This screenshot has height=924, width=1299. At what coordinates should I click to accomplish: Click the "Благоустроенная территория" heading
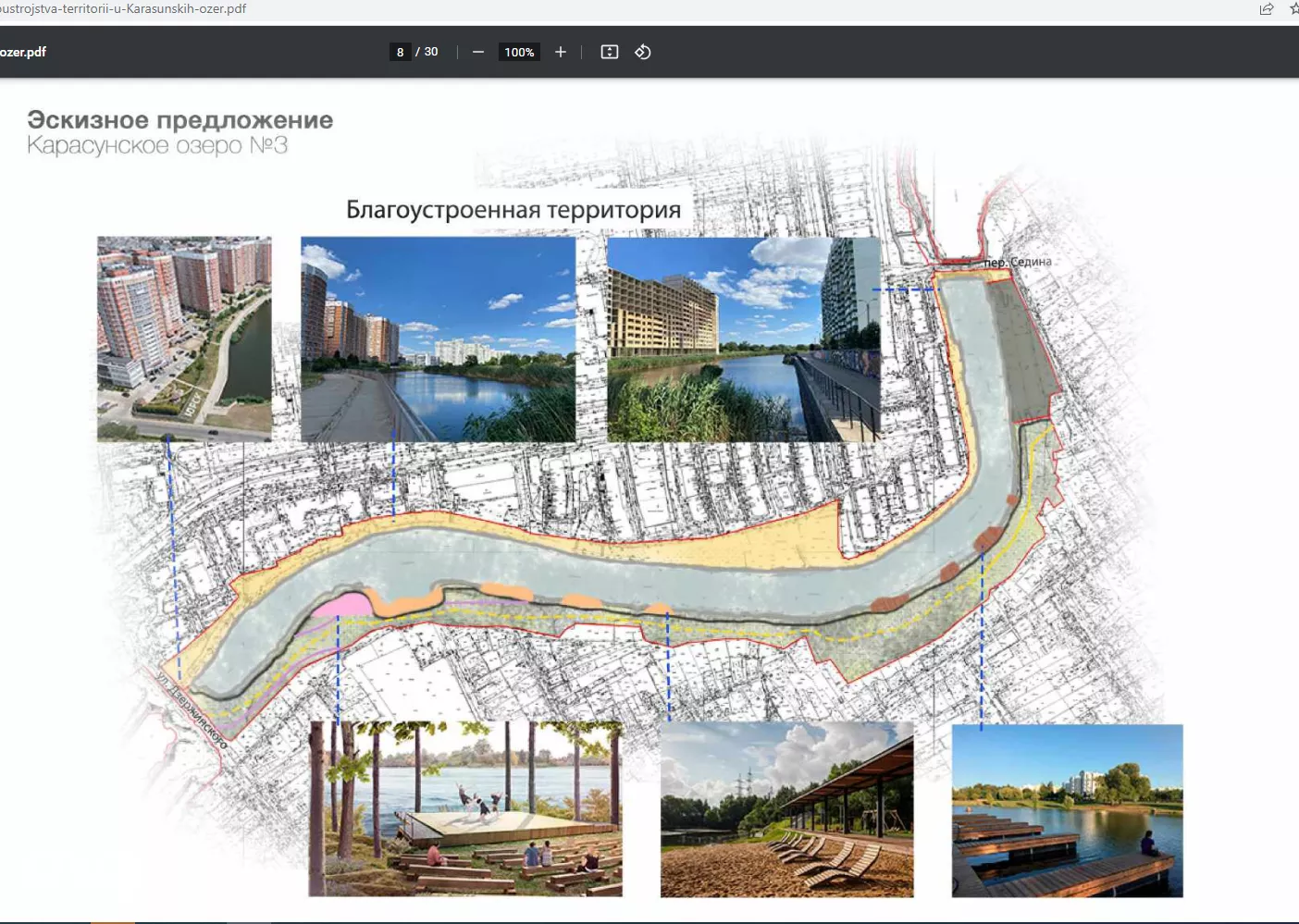point(513,210)
